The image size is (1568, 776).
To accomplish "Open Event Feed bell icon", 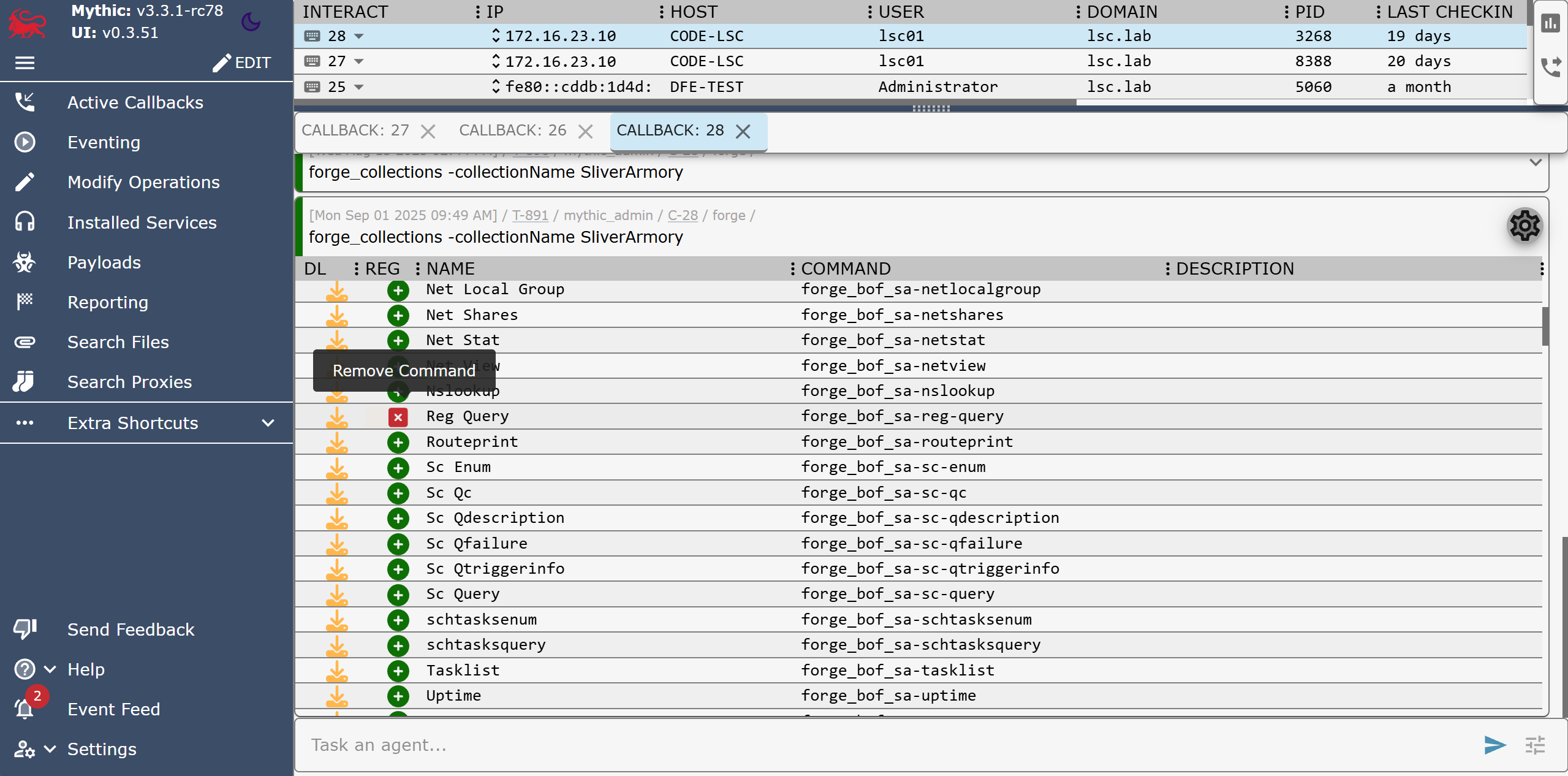I will 25,709.
